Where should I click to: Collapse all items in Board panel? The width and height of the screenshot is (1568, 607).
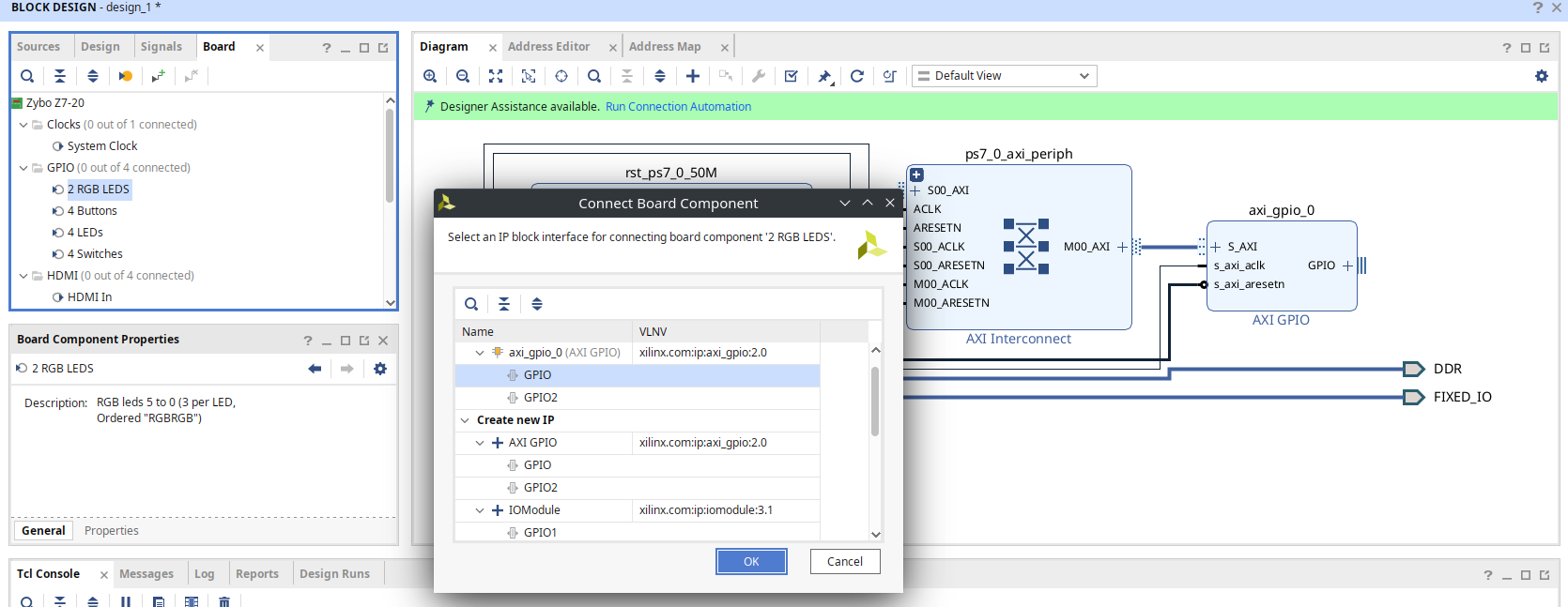pos(60,76)
